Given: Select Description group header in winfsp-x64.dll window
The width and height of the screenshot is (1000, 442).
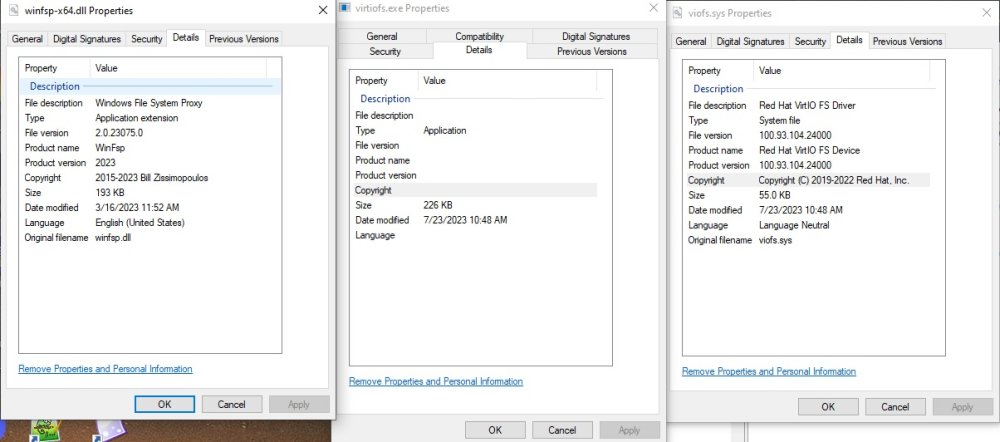Looking at the screenshot, I should click(150, 86).
